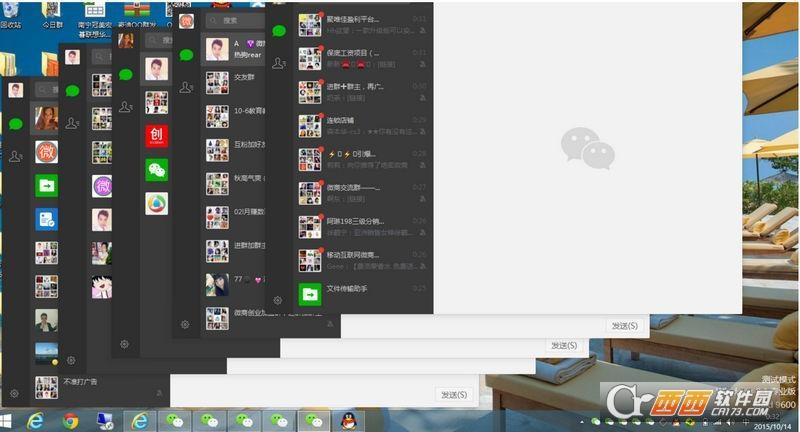The height and width of the screenshot is (432, 800).
Task: Open Google Chrome from the taskbar
Action: click(x=71, y=421)
